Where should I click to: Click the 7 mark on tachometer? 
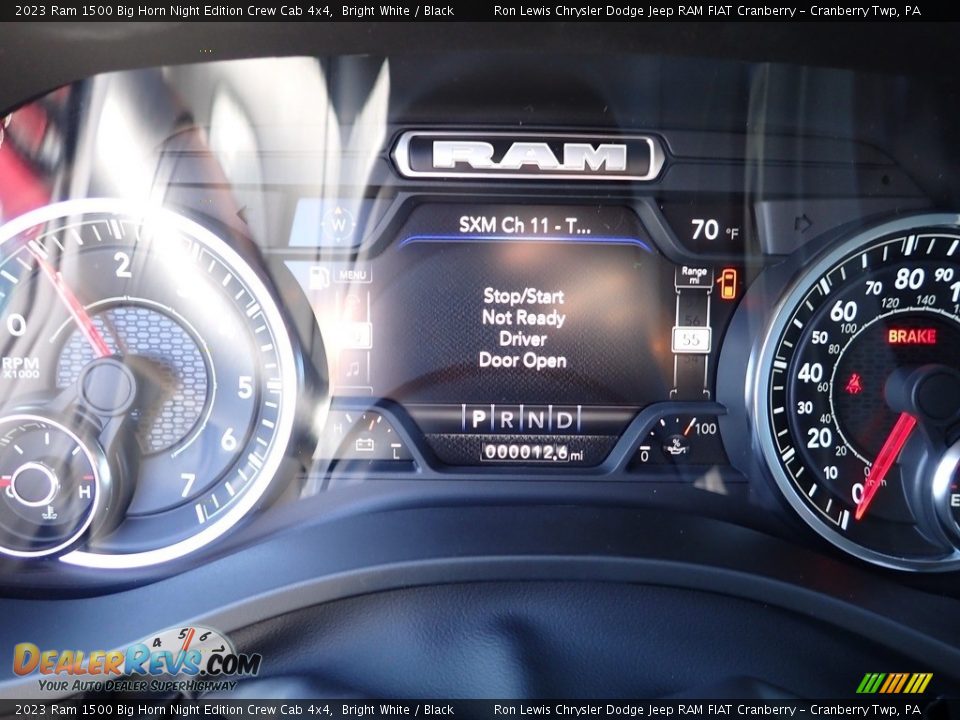click(189, 485)
